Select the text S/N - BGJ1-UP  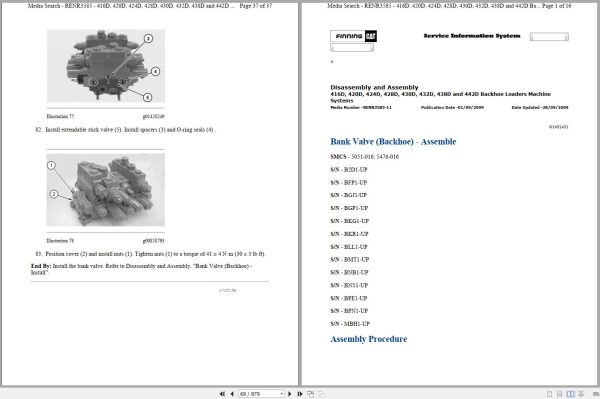click(x=349, y=195)
